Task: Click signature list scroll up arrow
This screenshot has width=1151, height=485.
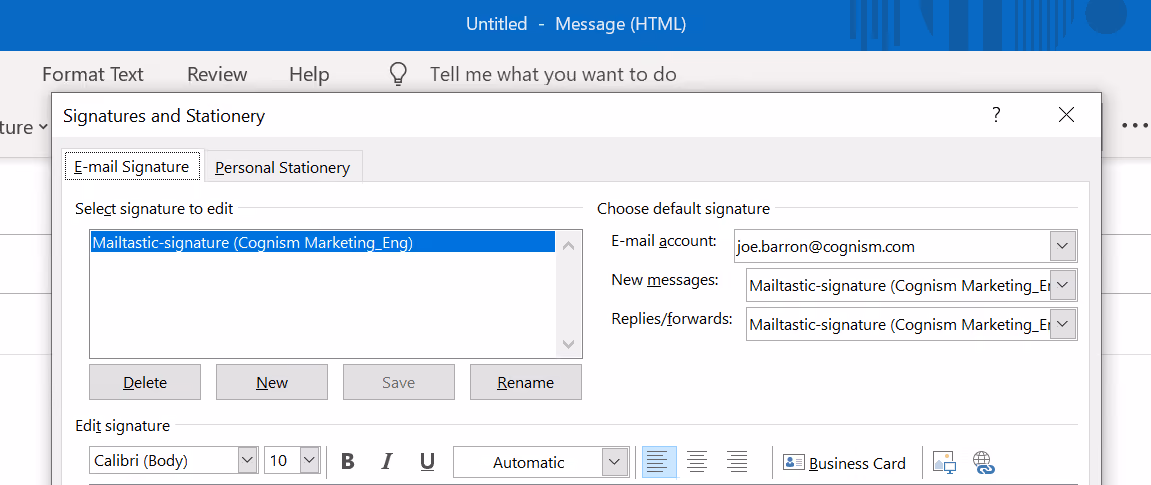Action: pyautogui.click(x=568, y=246)
